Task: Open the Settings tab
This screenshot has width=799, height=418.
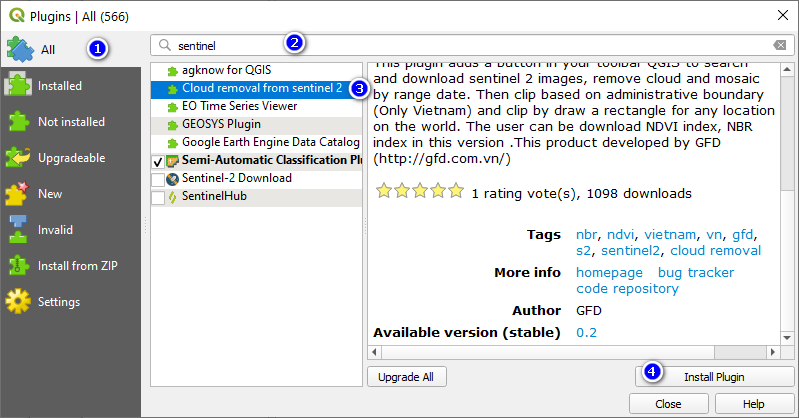Action: click(x=71, y=302)
